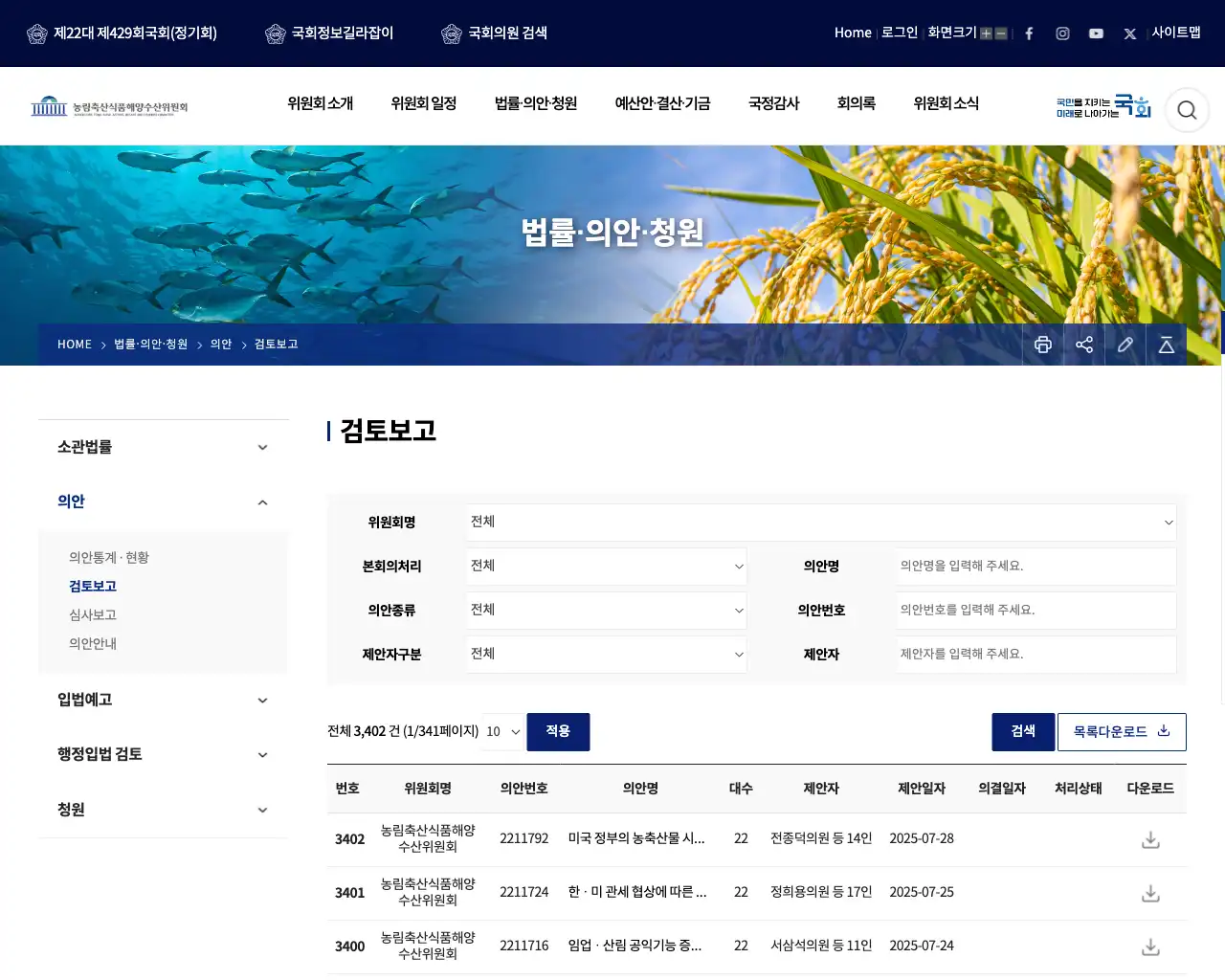Open the 의안종류 dropdown

(x=607, y=611)
